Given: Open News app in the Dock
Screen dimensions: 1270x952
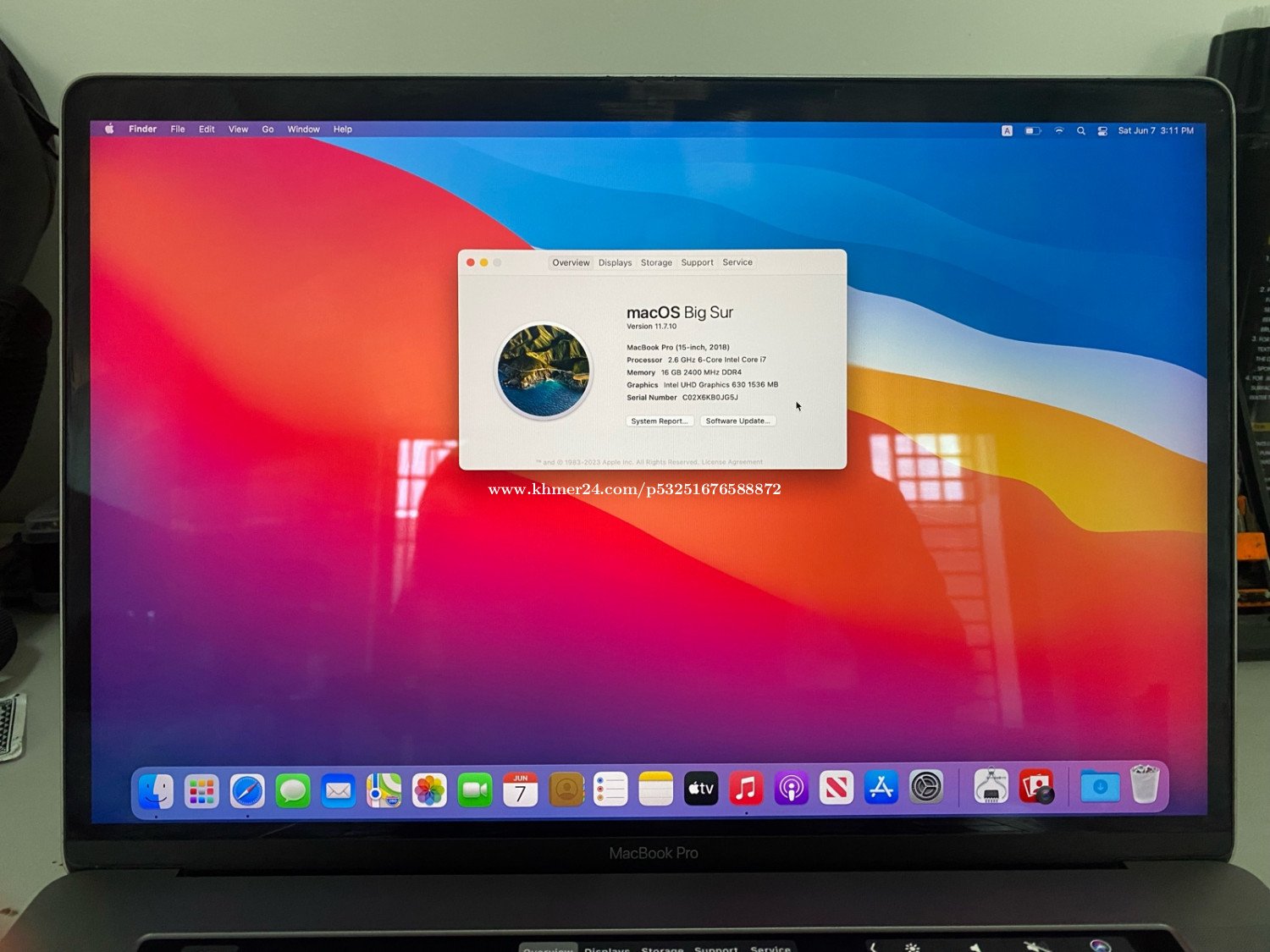Looking at the screenshot, I should coord(837,788).
